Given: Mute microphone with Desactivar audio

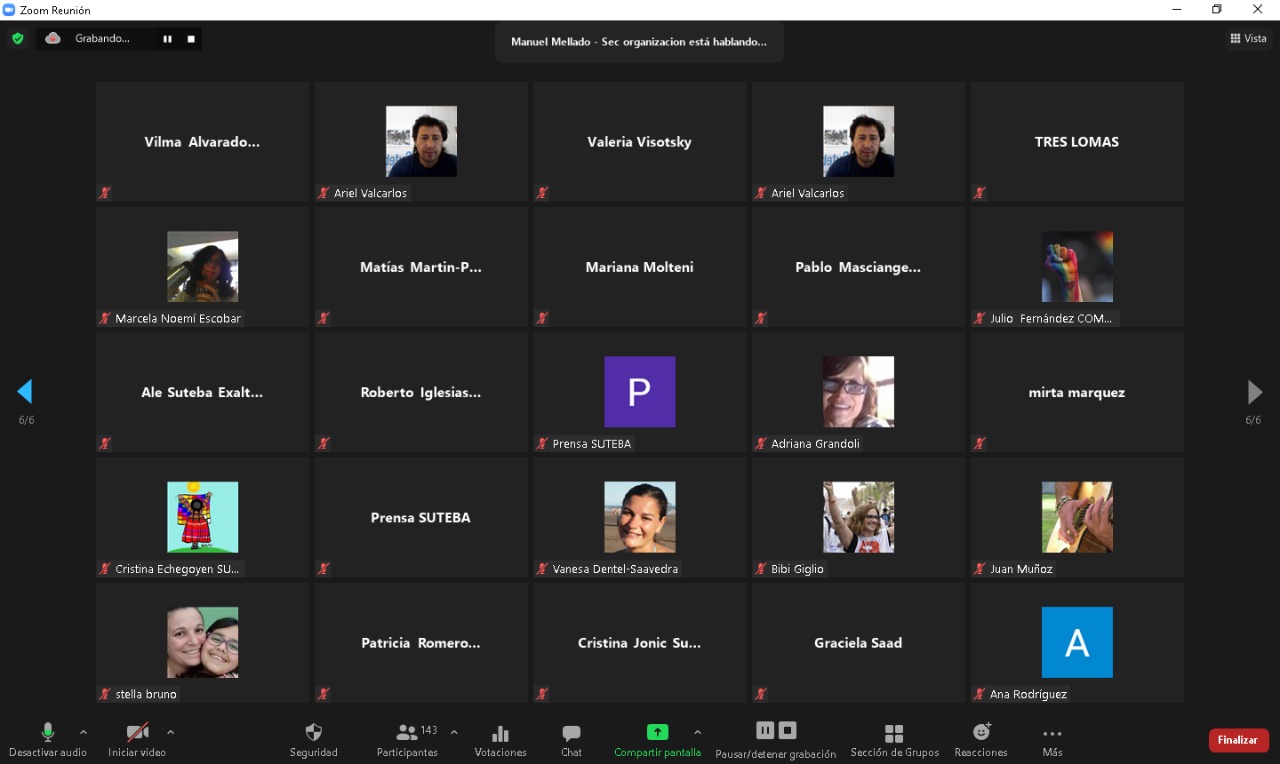Looking at the screenshot, I should (47, 733).
